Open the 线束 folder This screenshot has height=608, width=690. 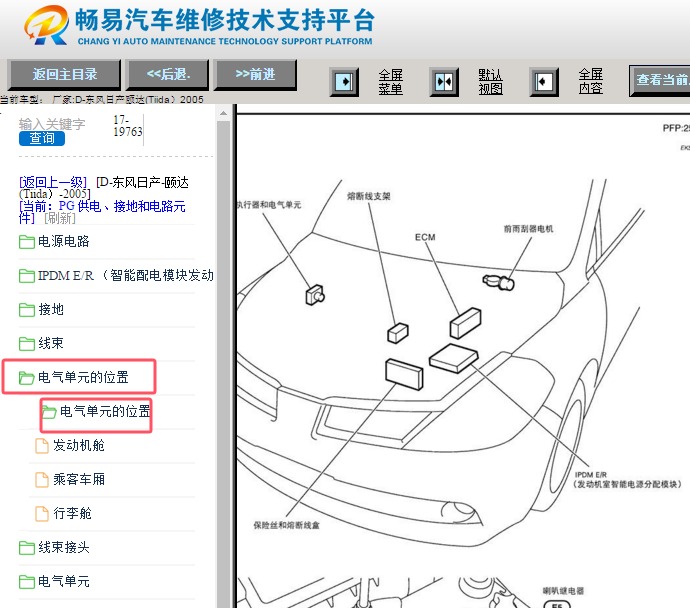point(51,343)
